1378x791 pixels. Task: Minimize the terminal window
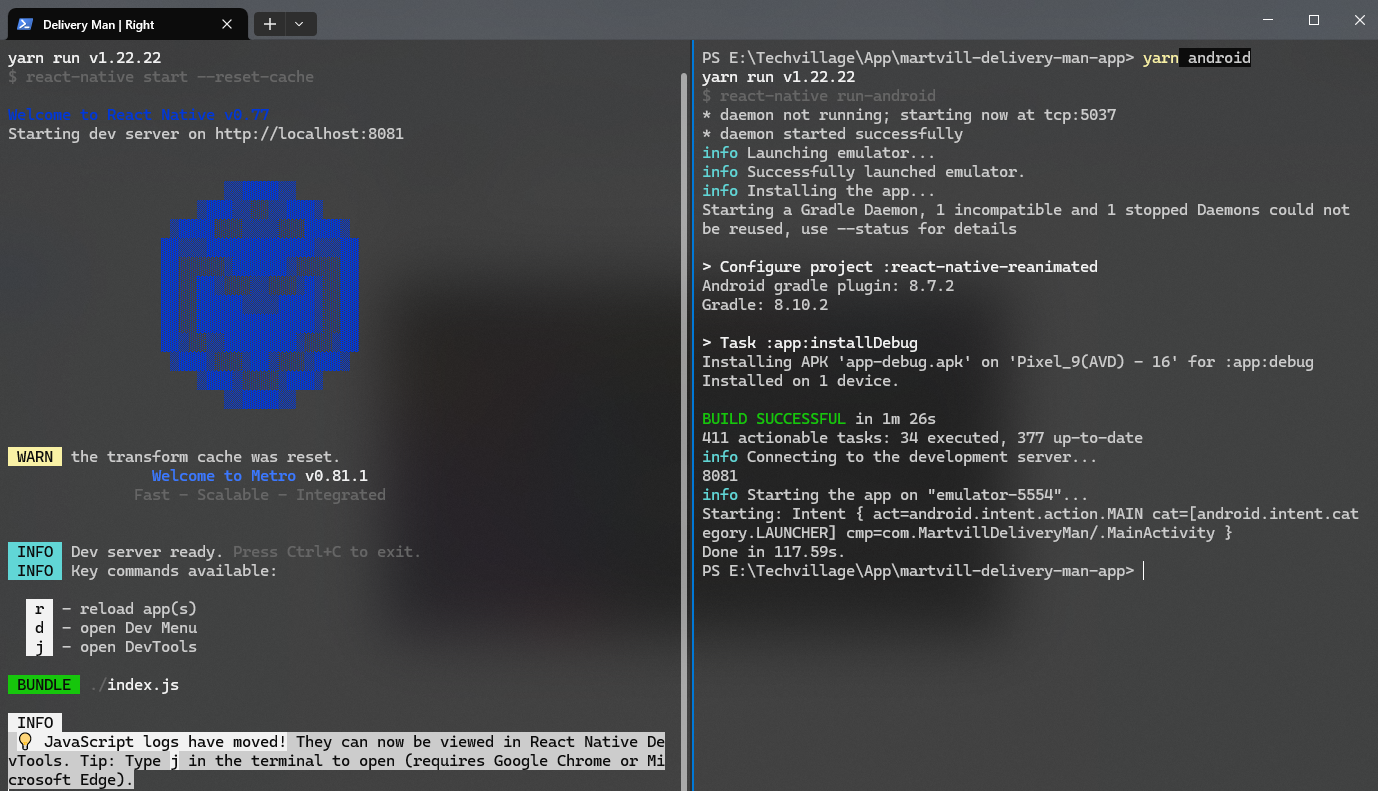(x=1267, y=20)
